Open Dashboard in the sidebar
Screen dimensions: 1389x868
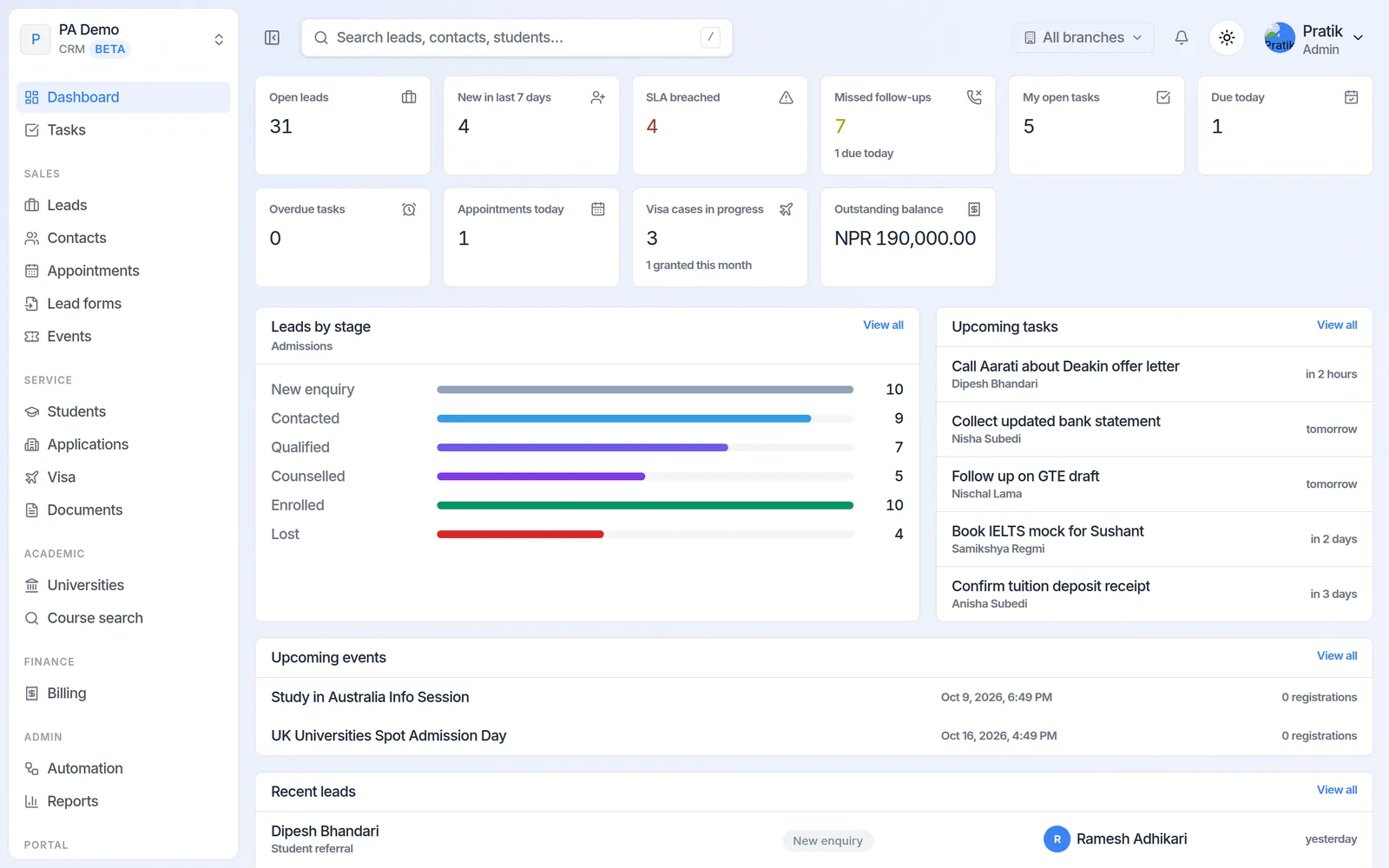(123, 97)
